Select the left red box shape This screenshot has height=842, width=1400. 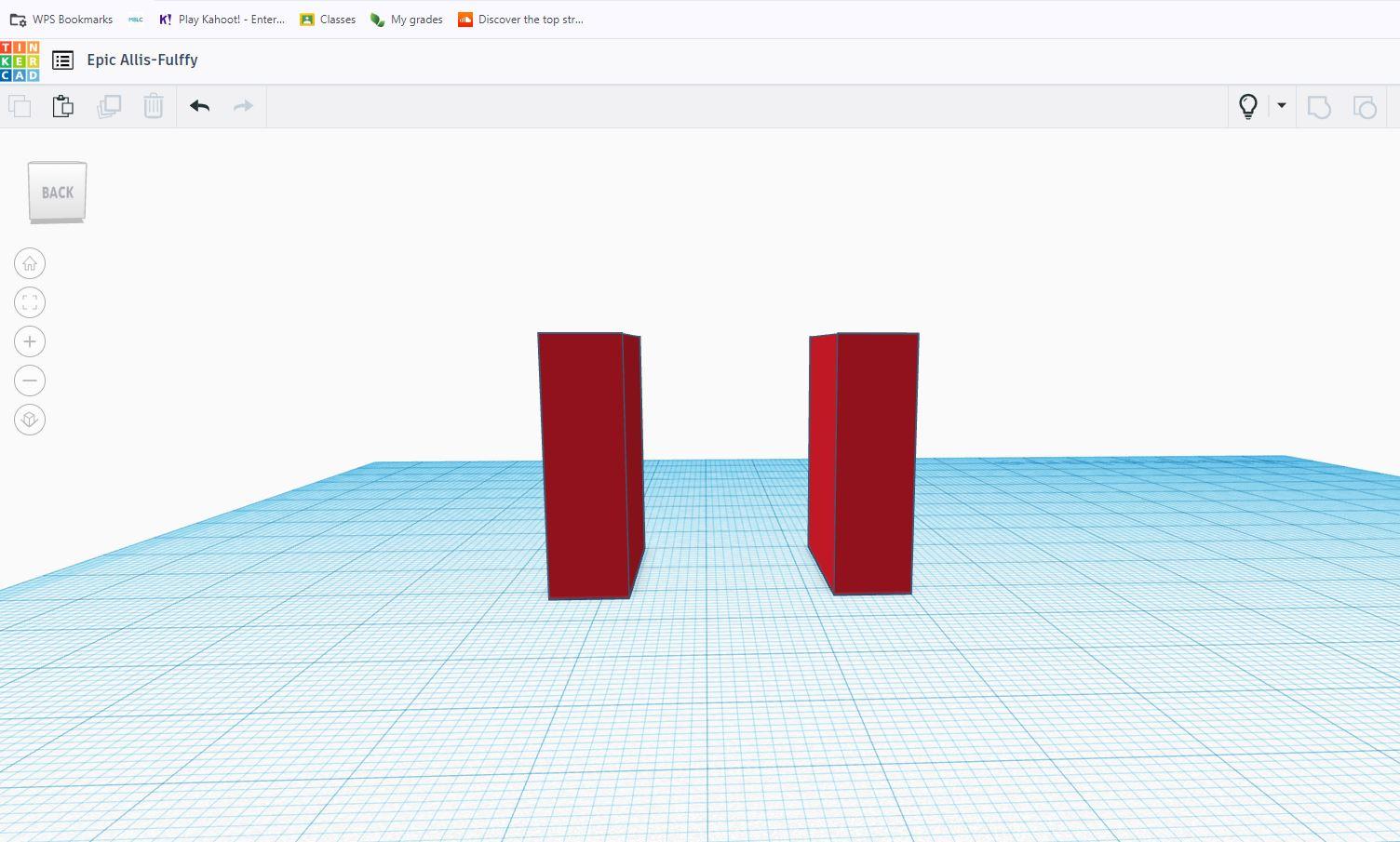(590, 465)
